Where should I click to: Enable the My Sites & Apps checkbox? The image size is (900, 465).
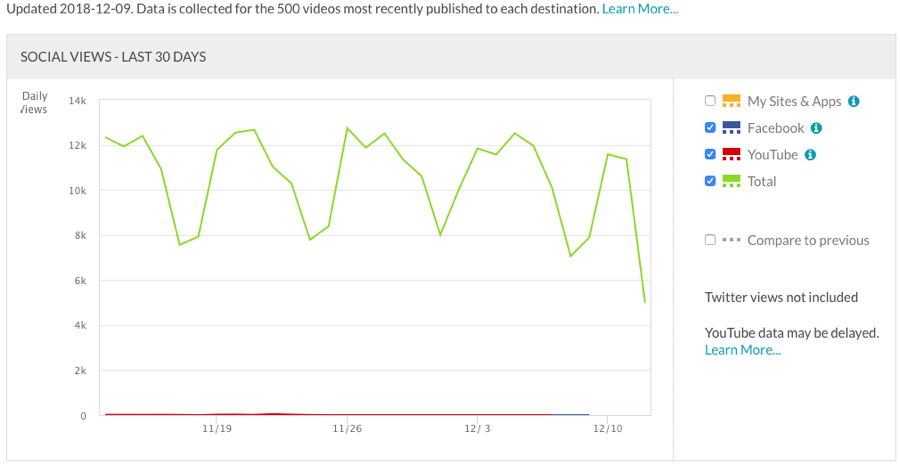pos(710,101)
